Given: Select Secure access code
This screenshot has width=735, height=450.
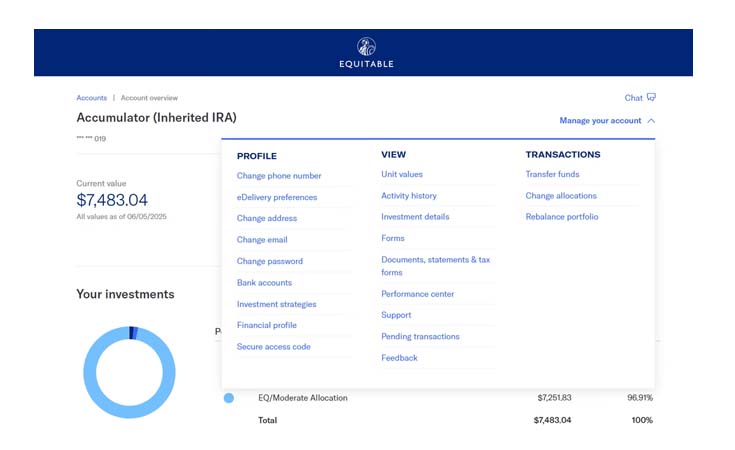Looking at the screenshot, I should point(274,347).
